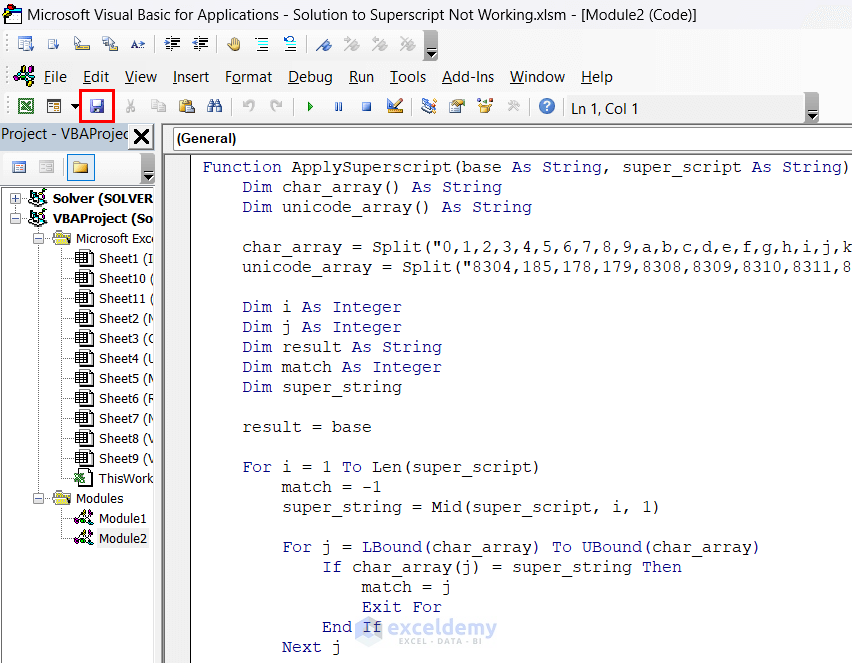Open the File menu

point(55,77)
